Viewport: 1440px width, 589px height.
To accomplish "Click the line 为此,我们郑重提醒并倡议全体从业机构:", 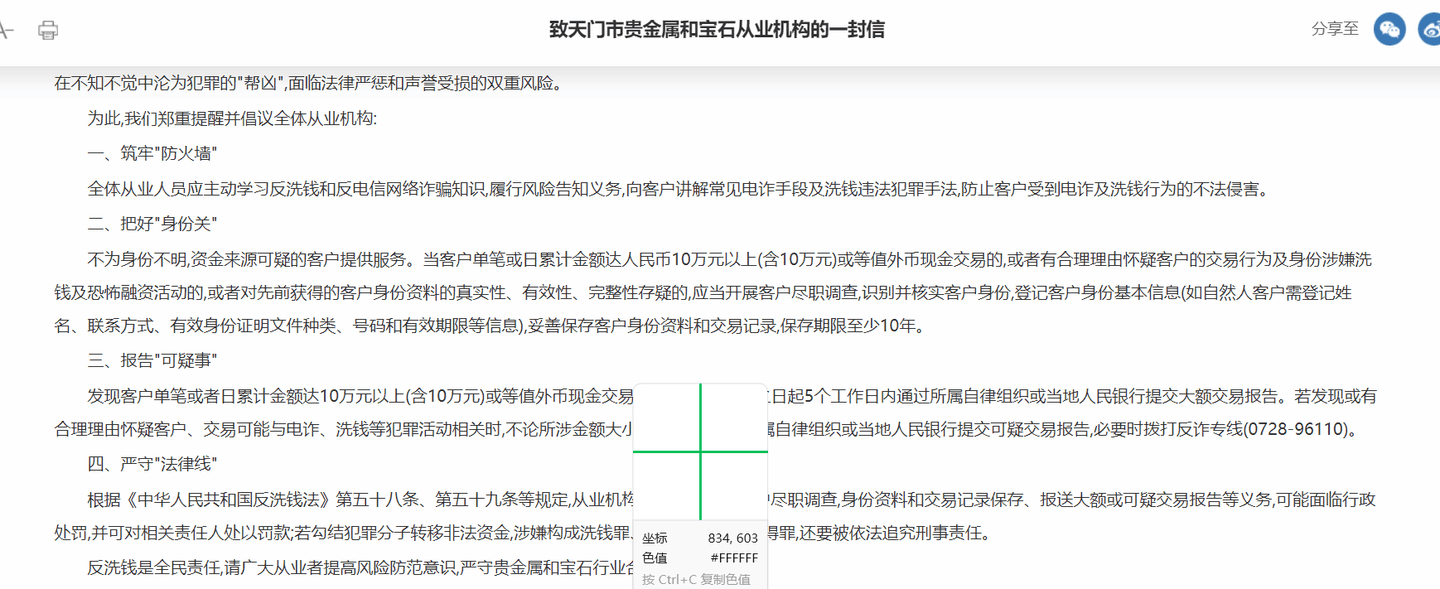I will click(232, 119).
